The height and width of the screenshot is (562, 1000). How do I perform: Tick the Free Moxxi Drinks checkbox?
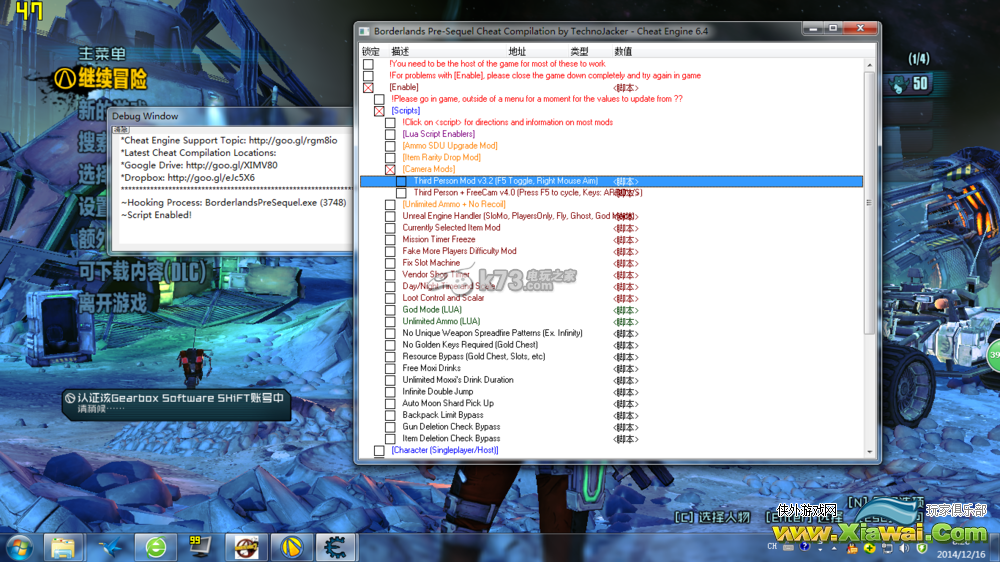pos(390,369)
